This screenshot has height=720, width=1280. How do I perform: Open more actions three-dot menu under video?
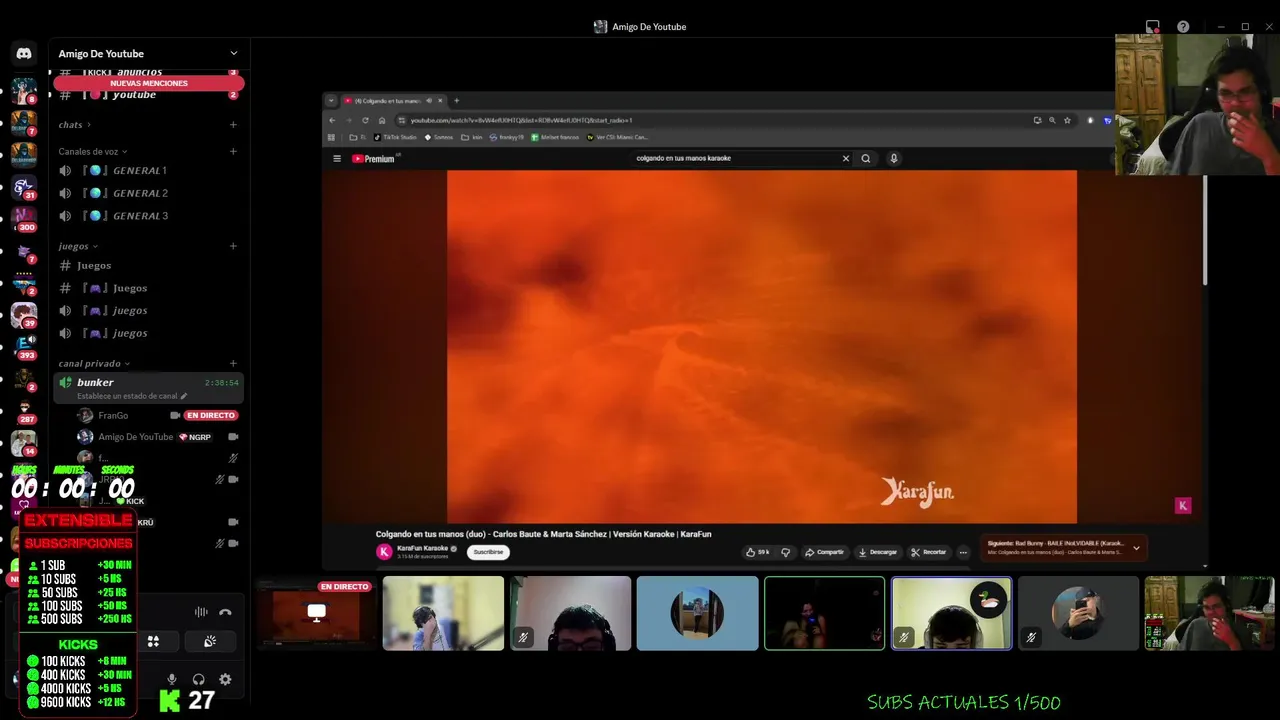(x=963, y=552)
